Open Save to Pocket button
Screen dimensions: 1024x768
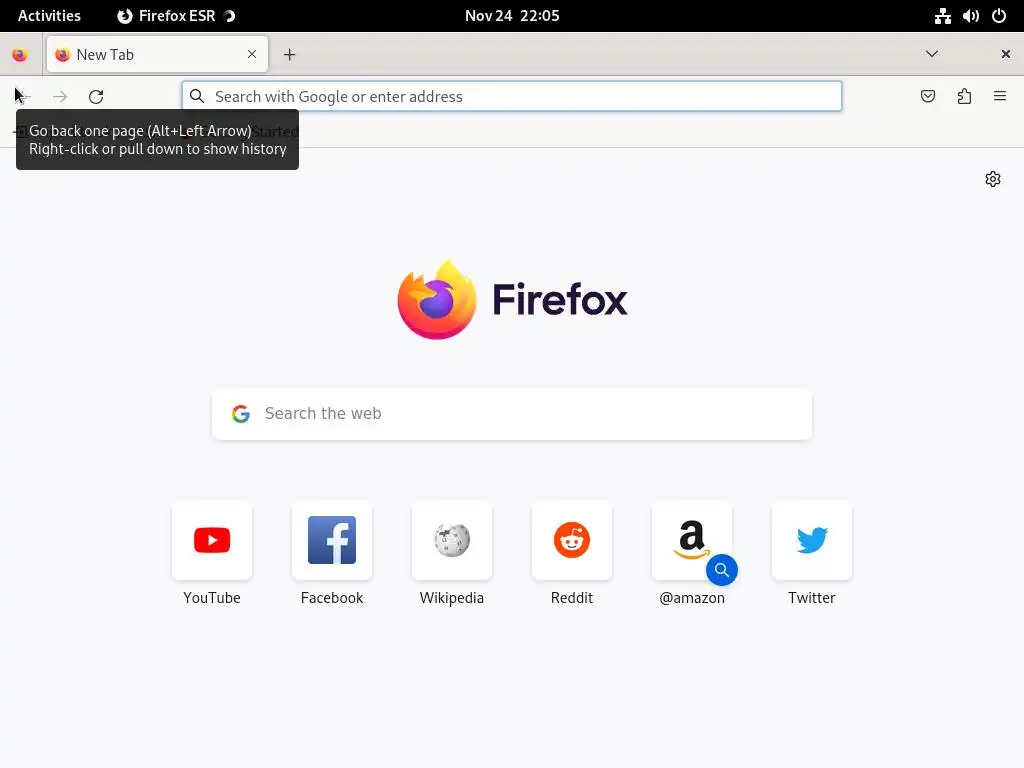[927, 97]
